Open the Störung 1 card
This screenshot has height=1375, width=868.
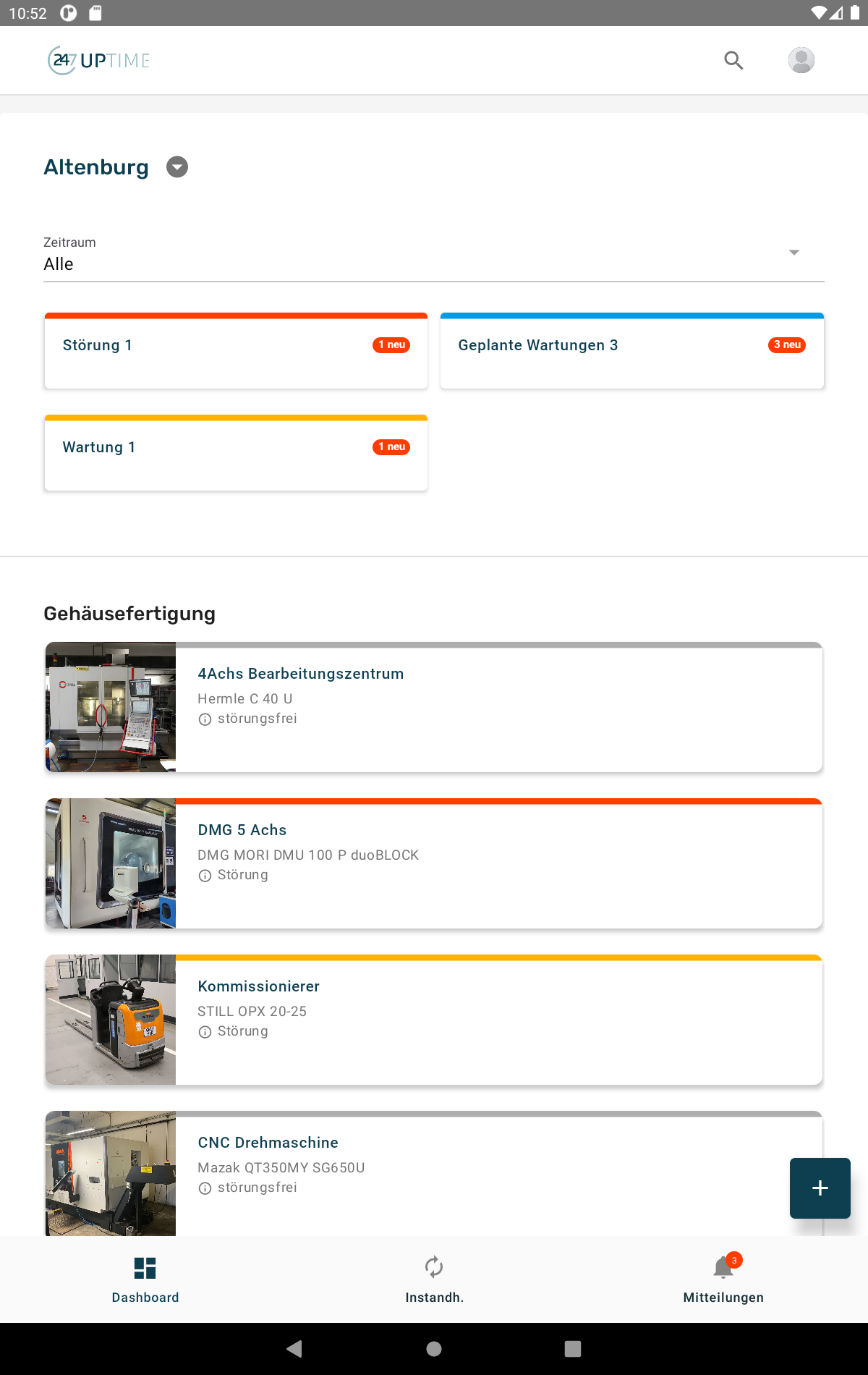pos(236,352)
